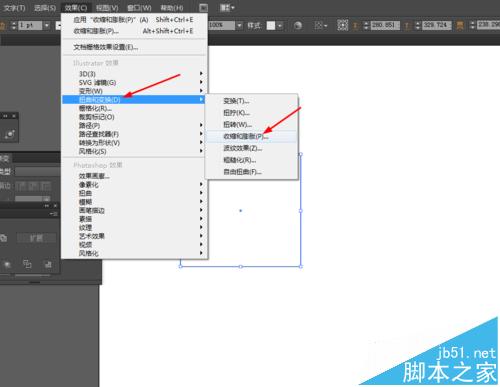The width and height of the screenshot is (500, 387).
Task: Click the opacity field showing 100%
Action: (x=222, y=25)
